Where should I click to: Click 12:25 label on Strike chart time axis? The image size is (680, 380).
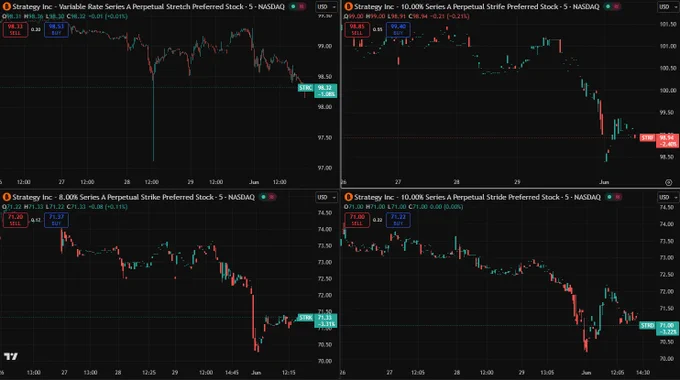(149, 372)
